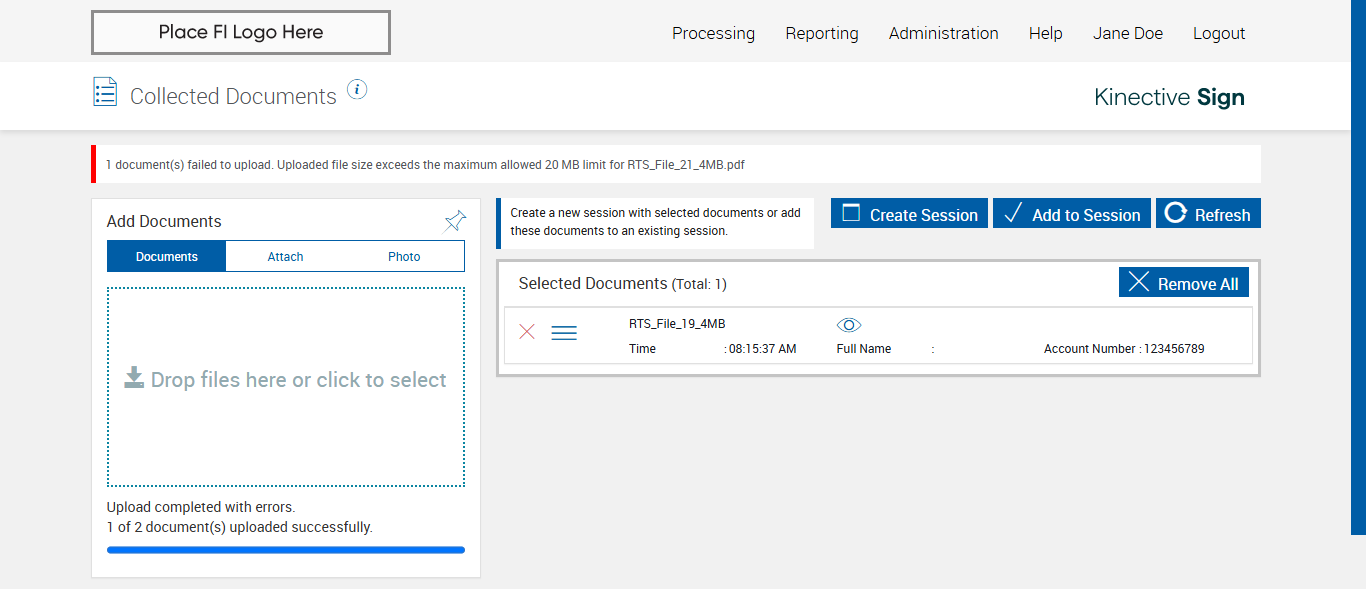Click the info icon beside Collected Documents
Screen dimensions: 1366x589
pos(357,90)
